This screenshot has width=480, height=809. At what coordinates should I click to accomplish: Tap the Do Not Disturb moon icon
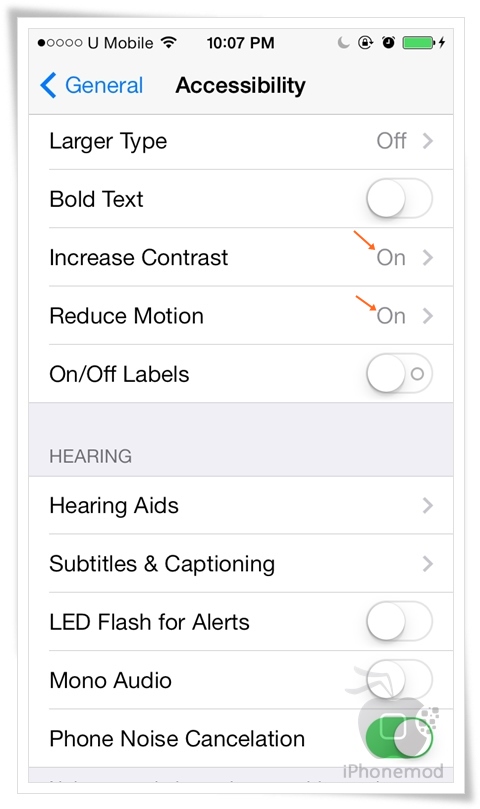point(343,42)
